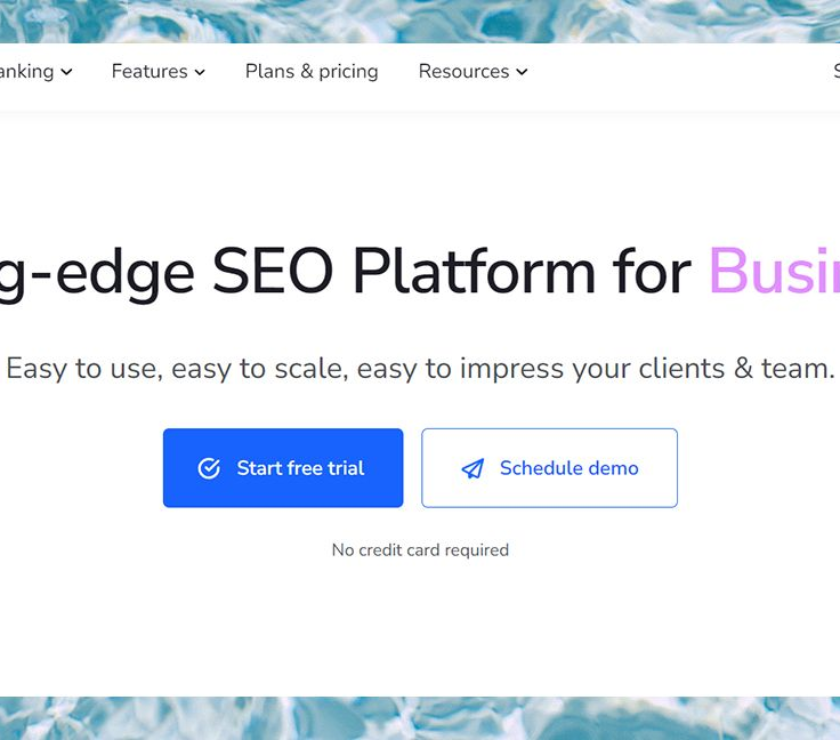
Task: Expand the Resources dropdown chevron
Action: 522,72
